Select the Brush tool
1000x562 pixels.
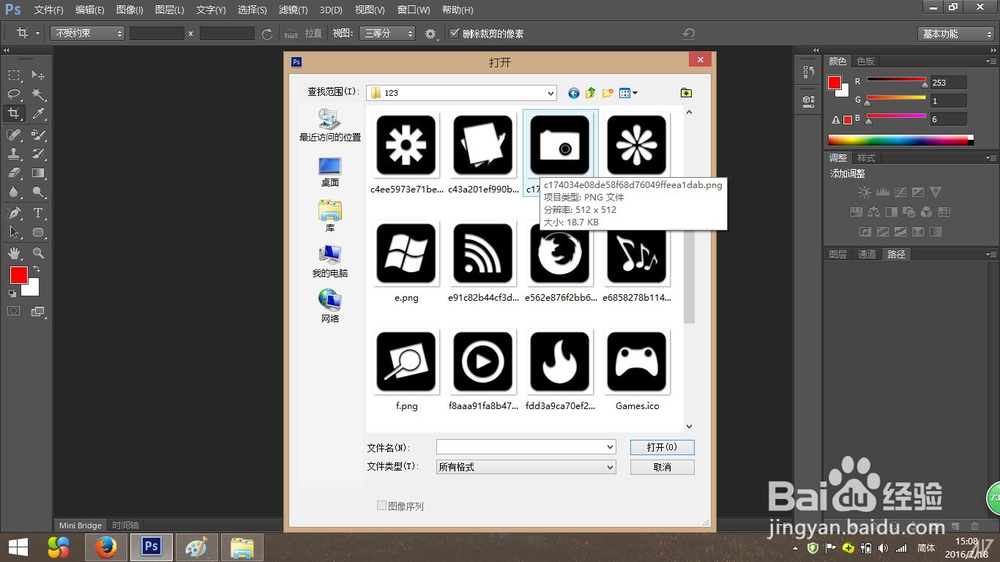38,135
